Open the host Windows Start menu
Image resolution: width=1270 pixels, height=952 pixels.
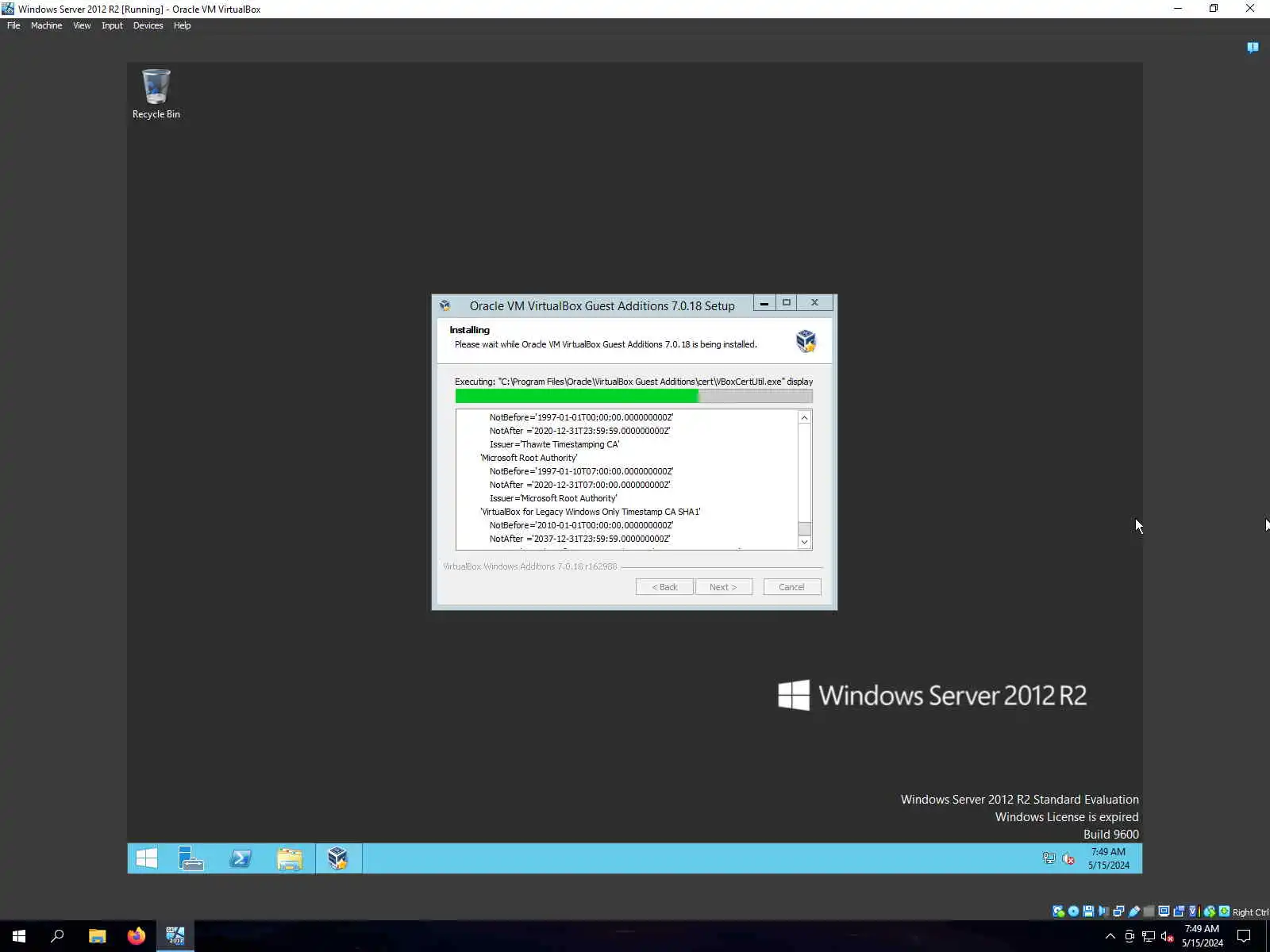tap(19, 936)
